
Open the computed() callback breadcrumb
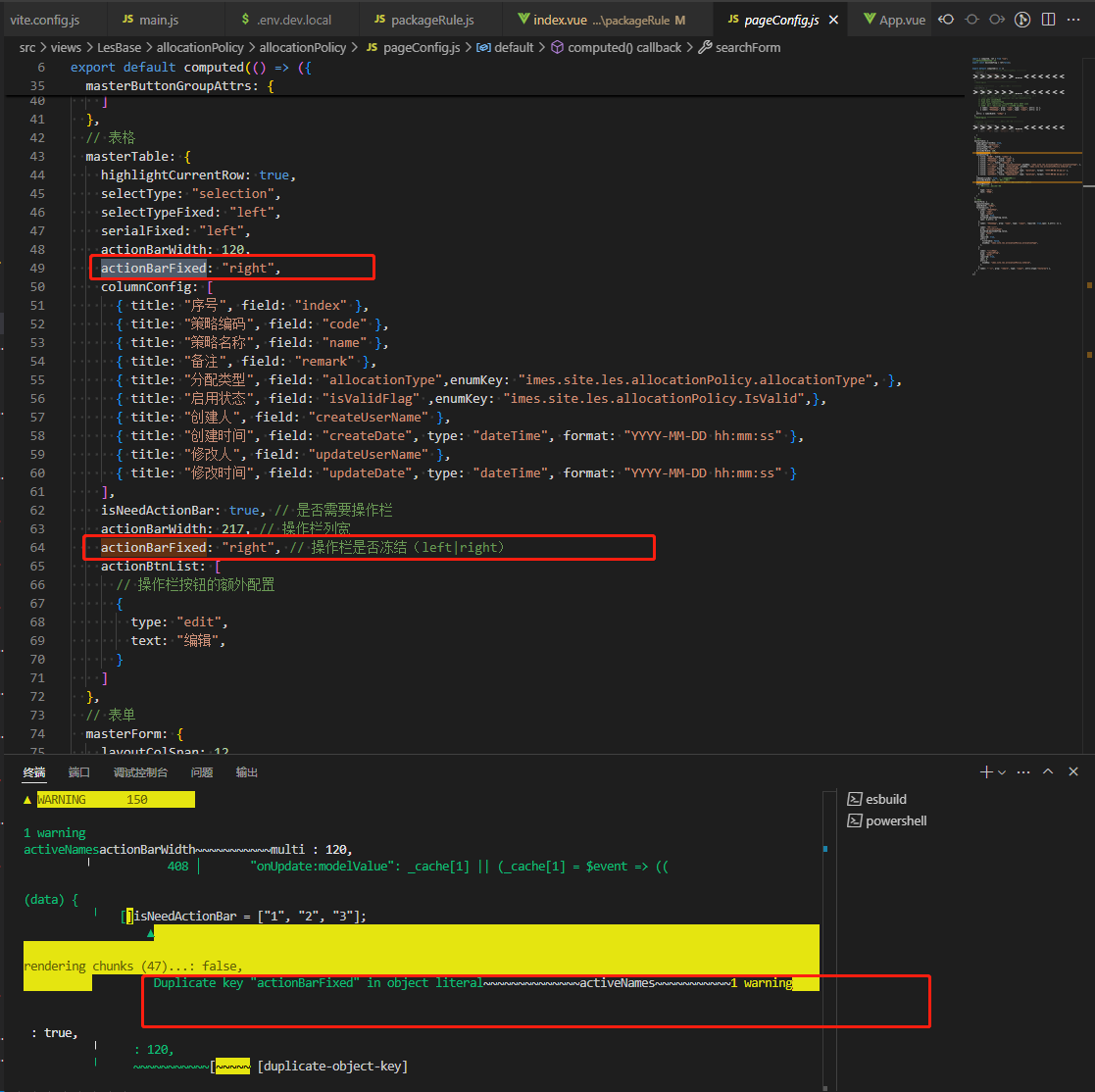click(x=617, y=47)
